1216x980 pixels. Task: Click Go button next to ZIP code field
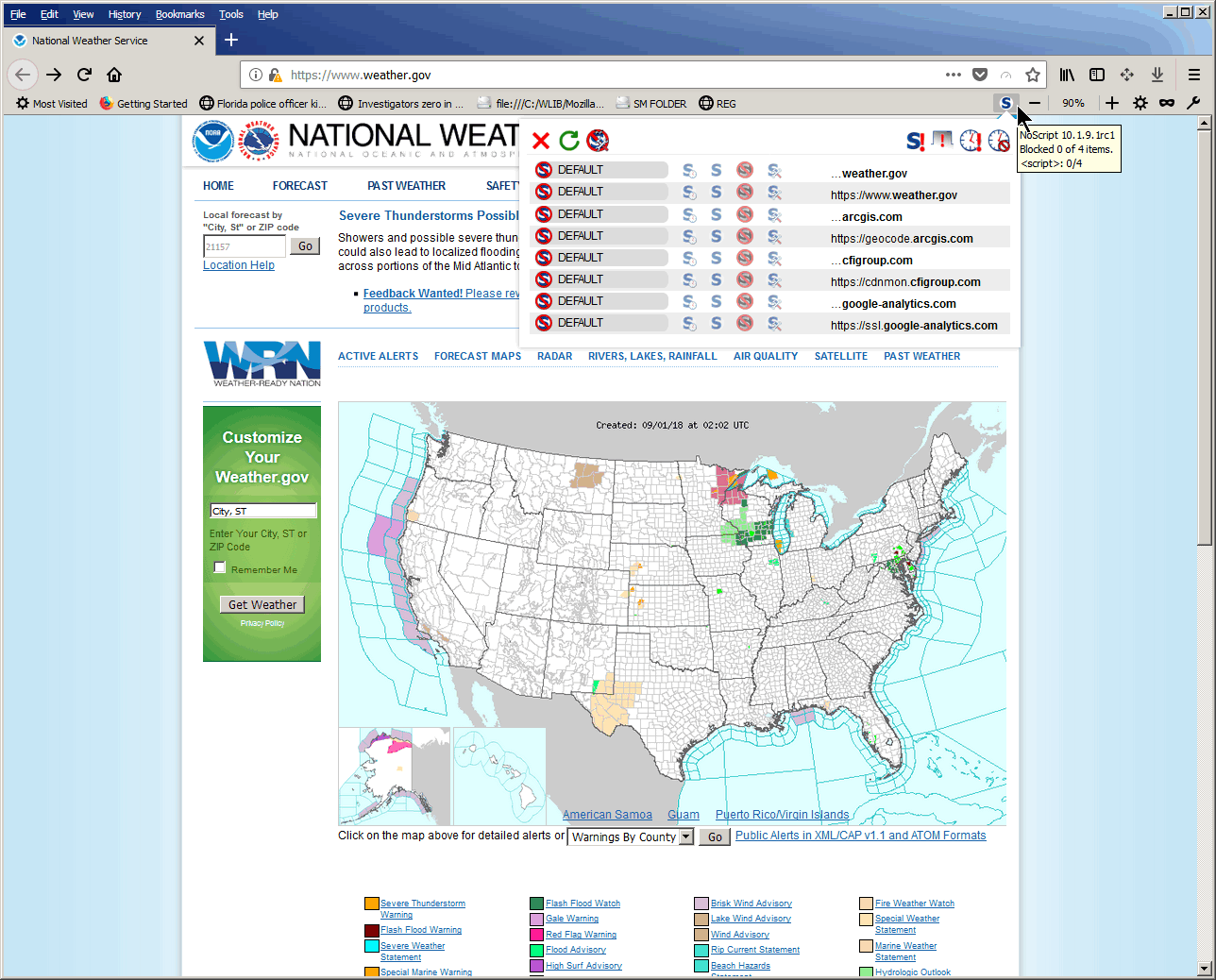tap(305, 246)
